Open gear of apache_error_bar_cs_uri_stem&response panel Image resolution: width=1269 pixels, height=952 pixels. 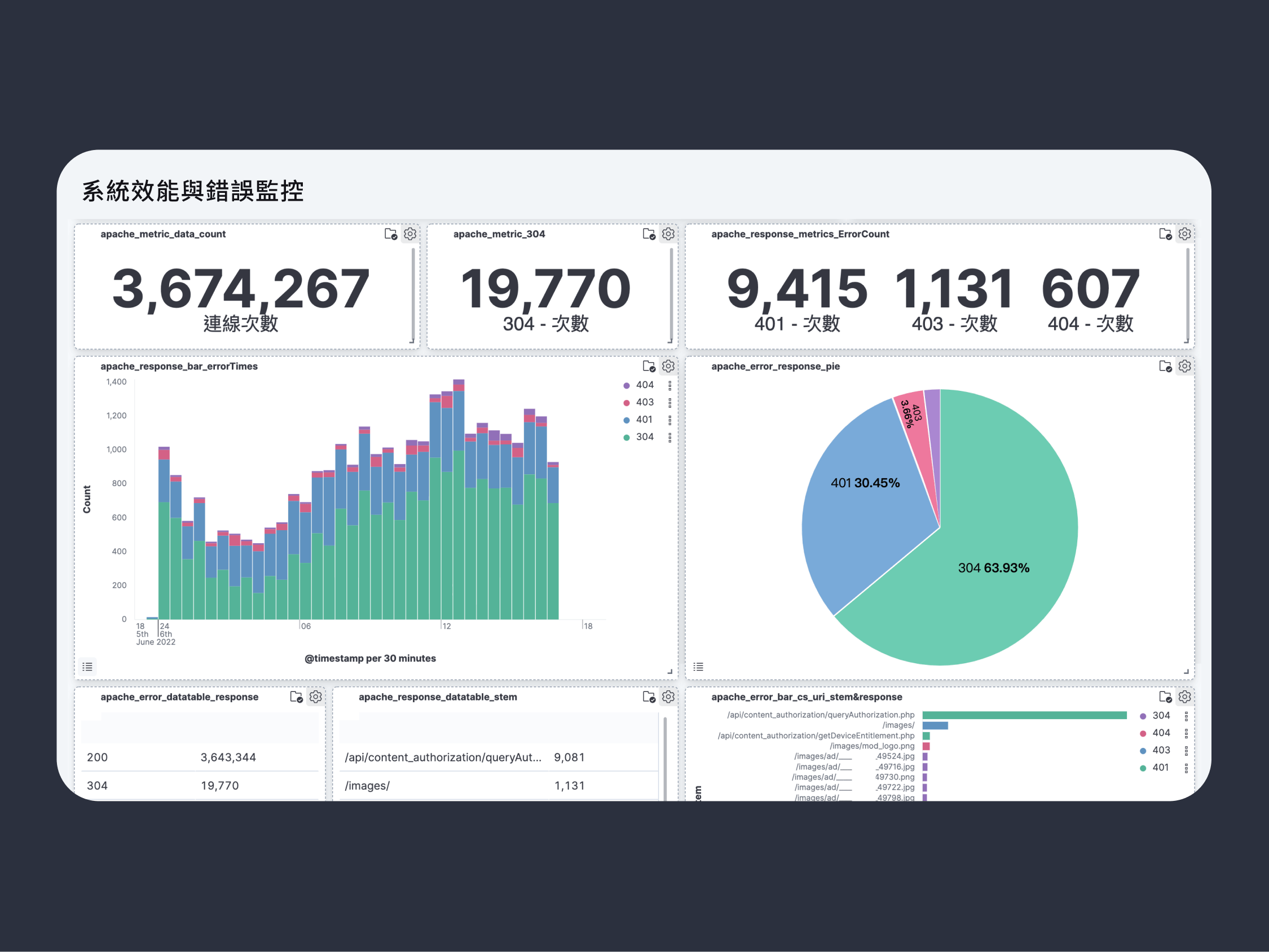(1184, 697)
